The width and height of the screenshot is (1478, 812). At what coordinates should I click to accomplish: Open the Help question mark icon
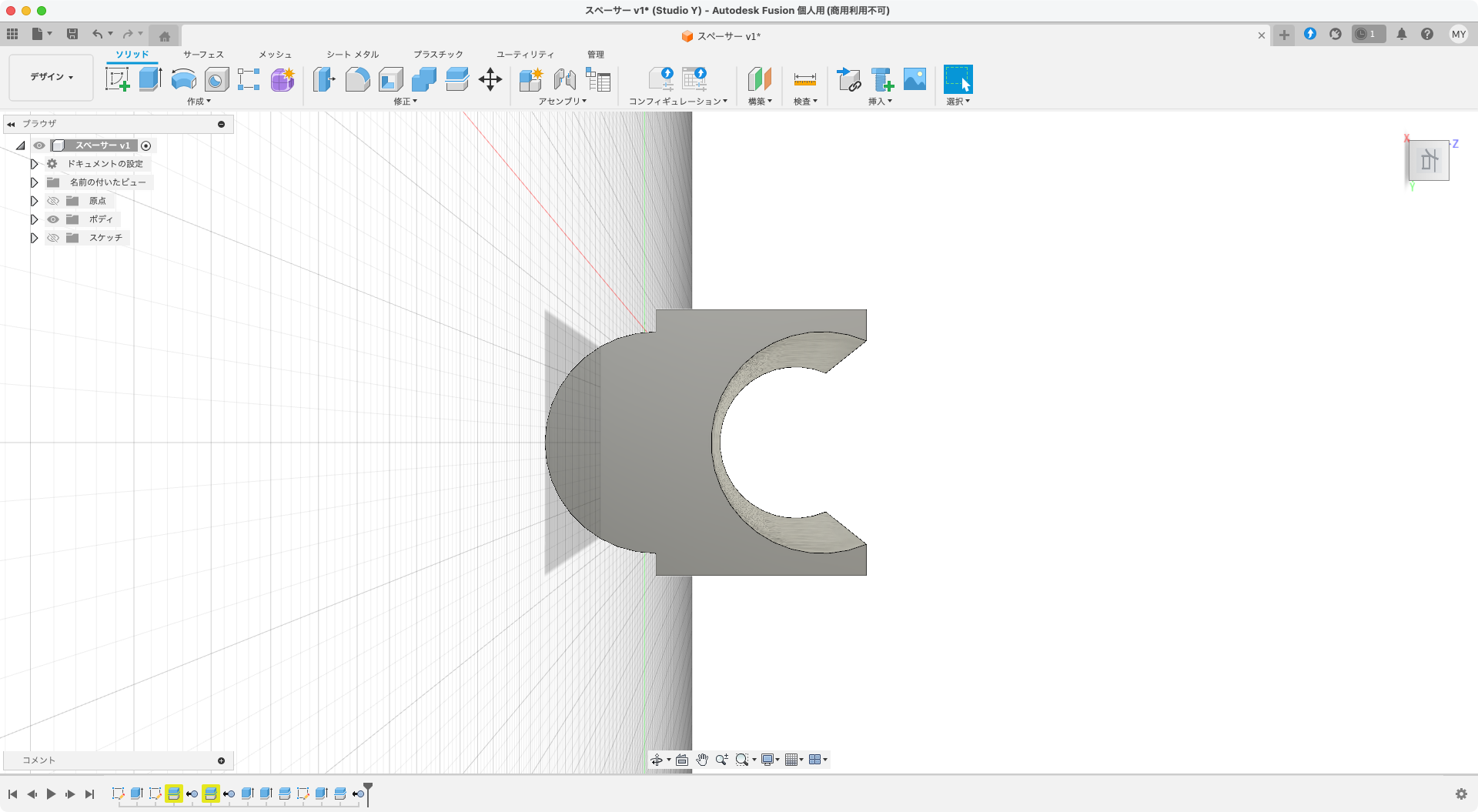pos(1426,34)
